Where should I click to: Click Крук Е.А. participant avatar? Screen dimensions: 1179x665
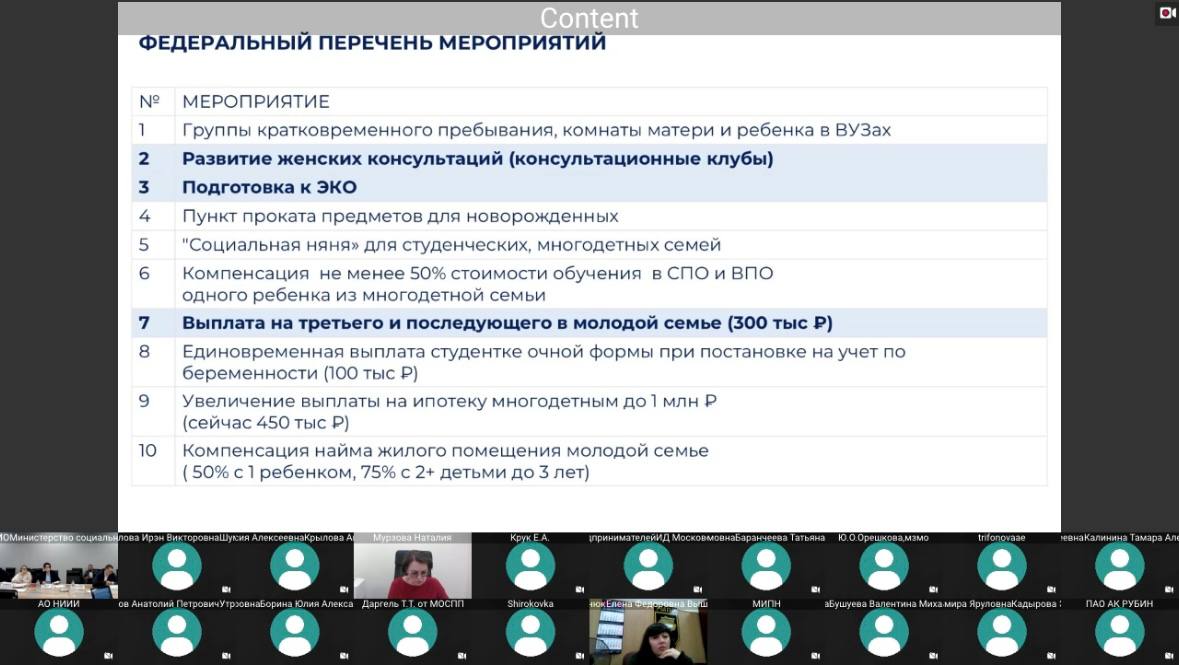click(x=530, y=567)
